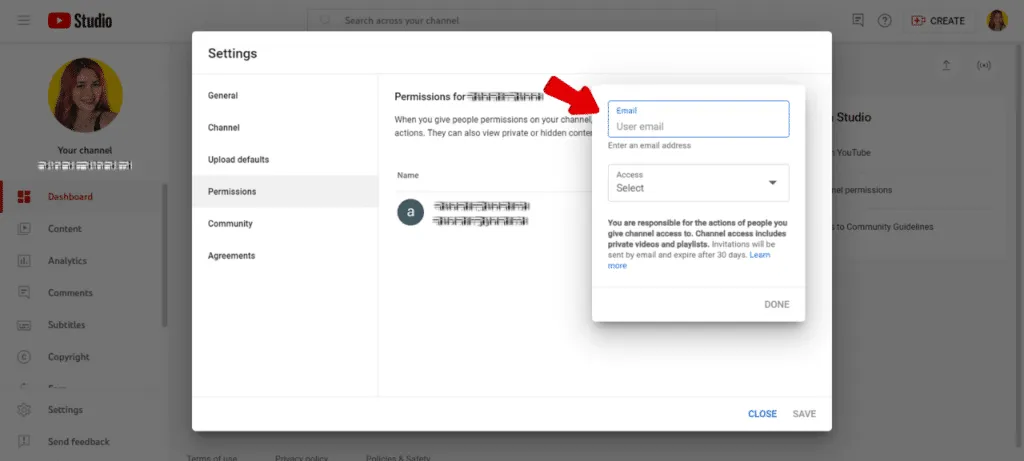Open the Dashboard sidebar icon
This screenshot has height=461, width=1024.
24,197
